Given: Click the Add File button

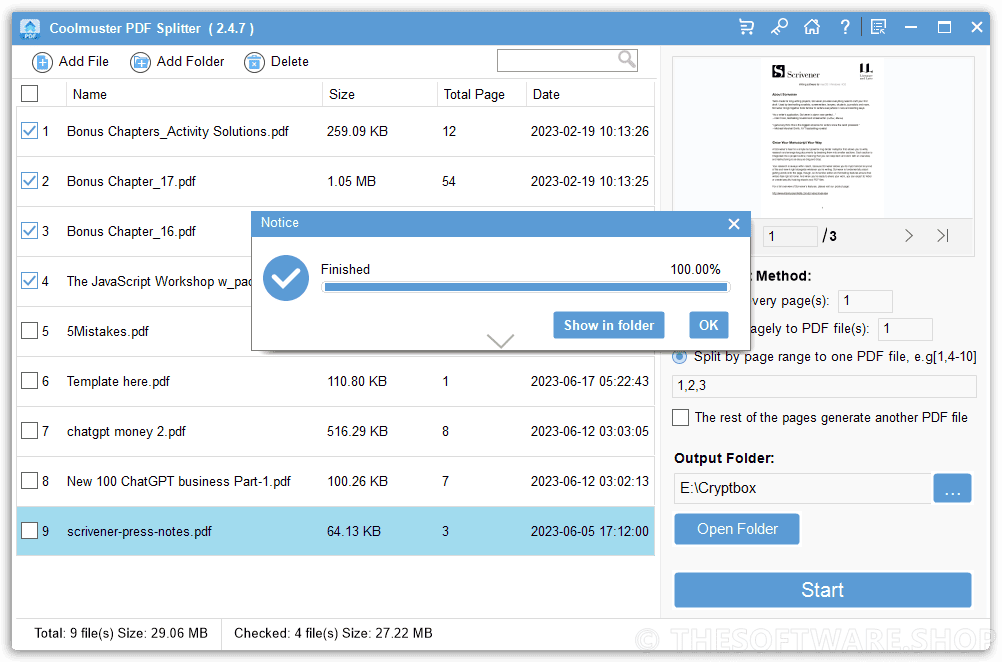Looking at the screenshot, I should pos(70,62).
